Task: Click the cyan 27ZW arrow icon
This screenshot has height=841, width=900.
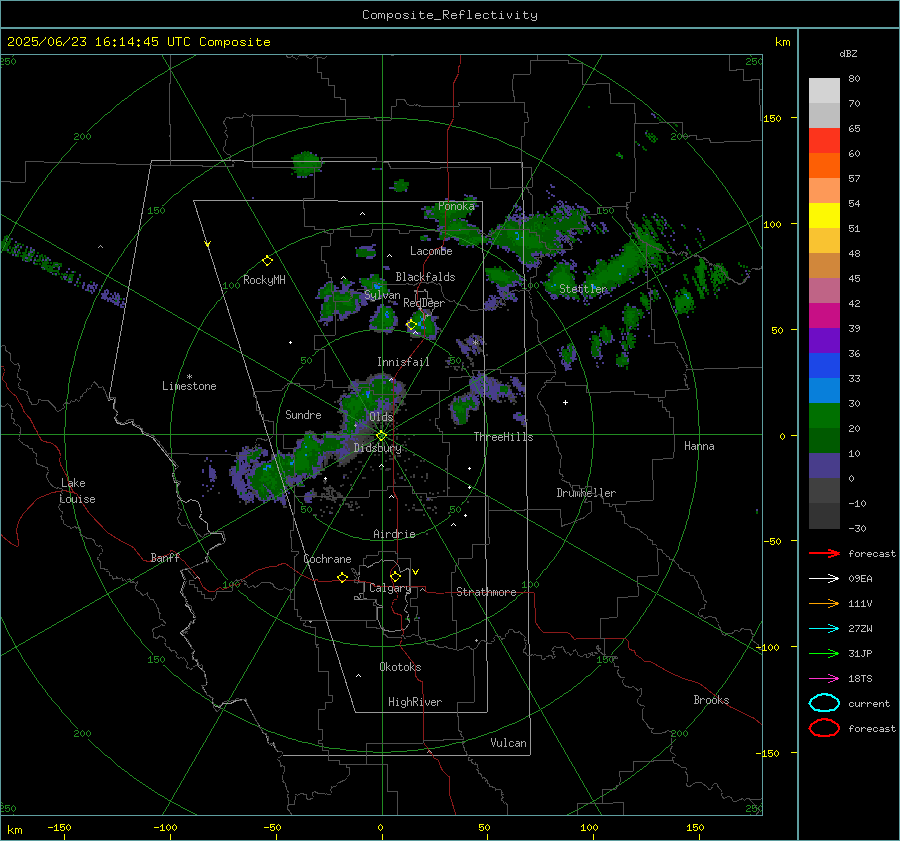Action: coord(824,629)
